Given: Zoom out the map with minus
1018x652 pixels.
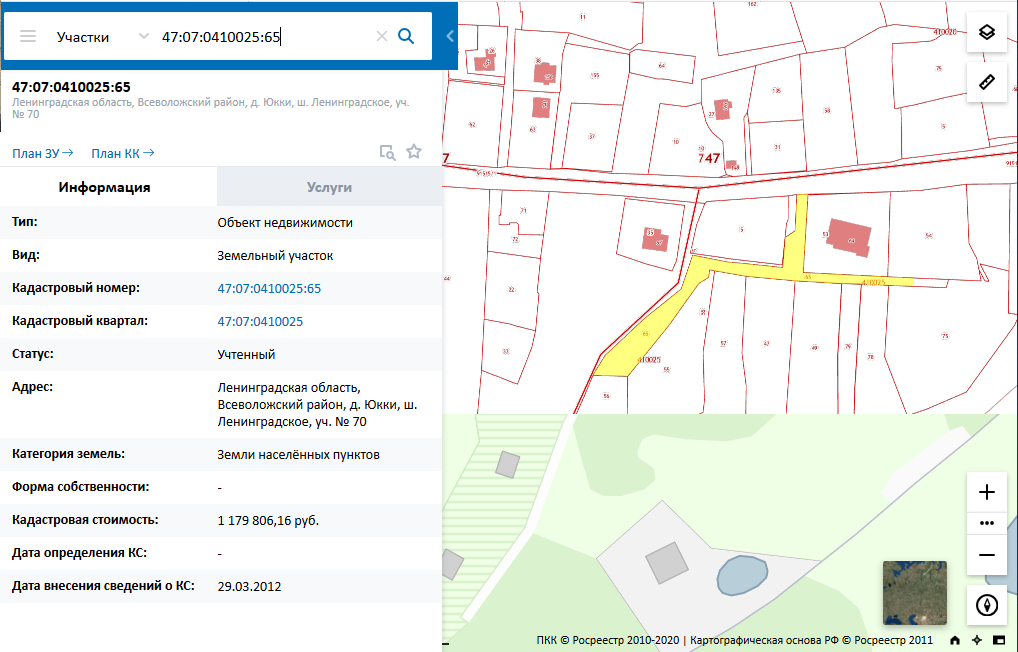Looking at the screenshot, I should 986,555.
